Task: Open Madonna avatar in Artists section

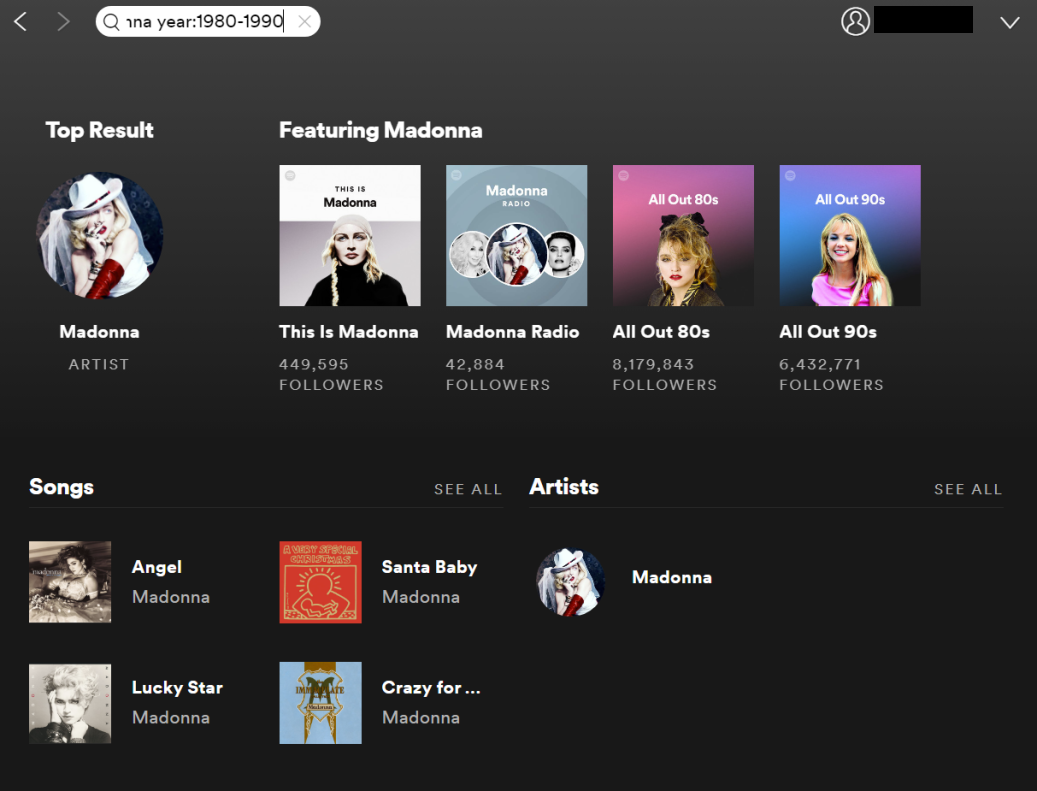Action: 571,582
